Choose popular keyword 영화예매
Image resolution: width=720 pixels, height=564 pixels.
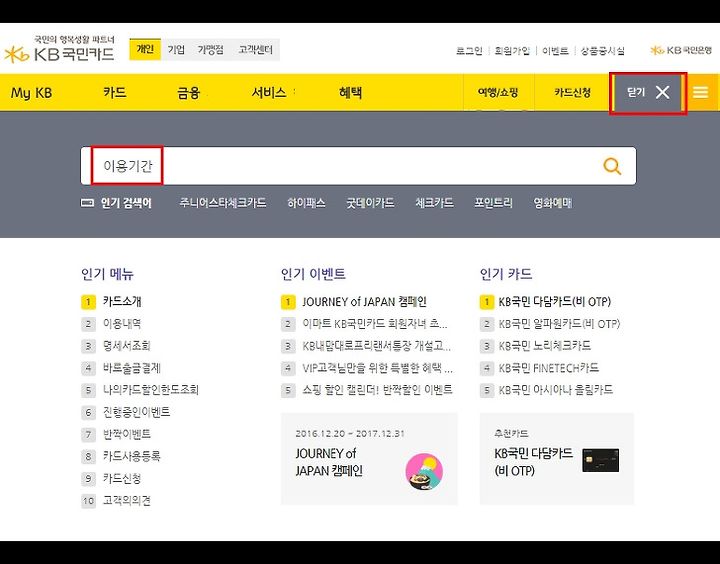552,203
